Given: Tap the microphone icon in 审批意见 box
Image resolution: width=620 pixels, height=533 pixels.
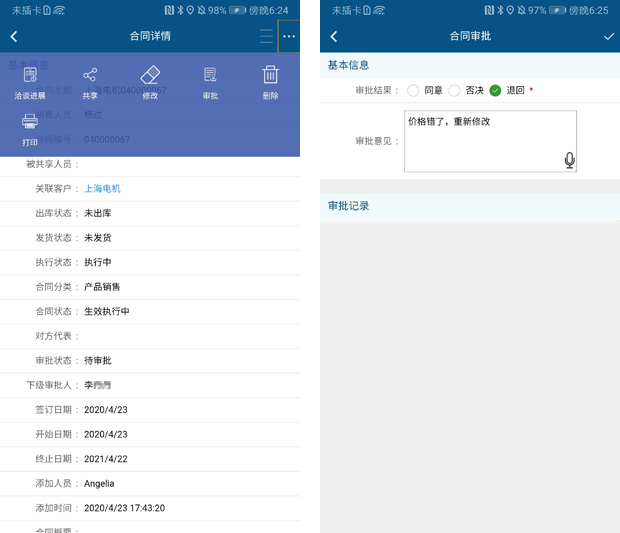Looking at the screenshot, I should pyautogui.click(x=569, y=160).
